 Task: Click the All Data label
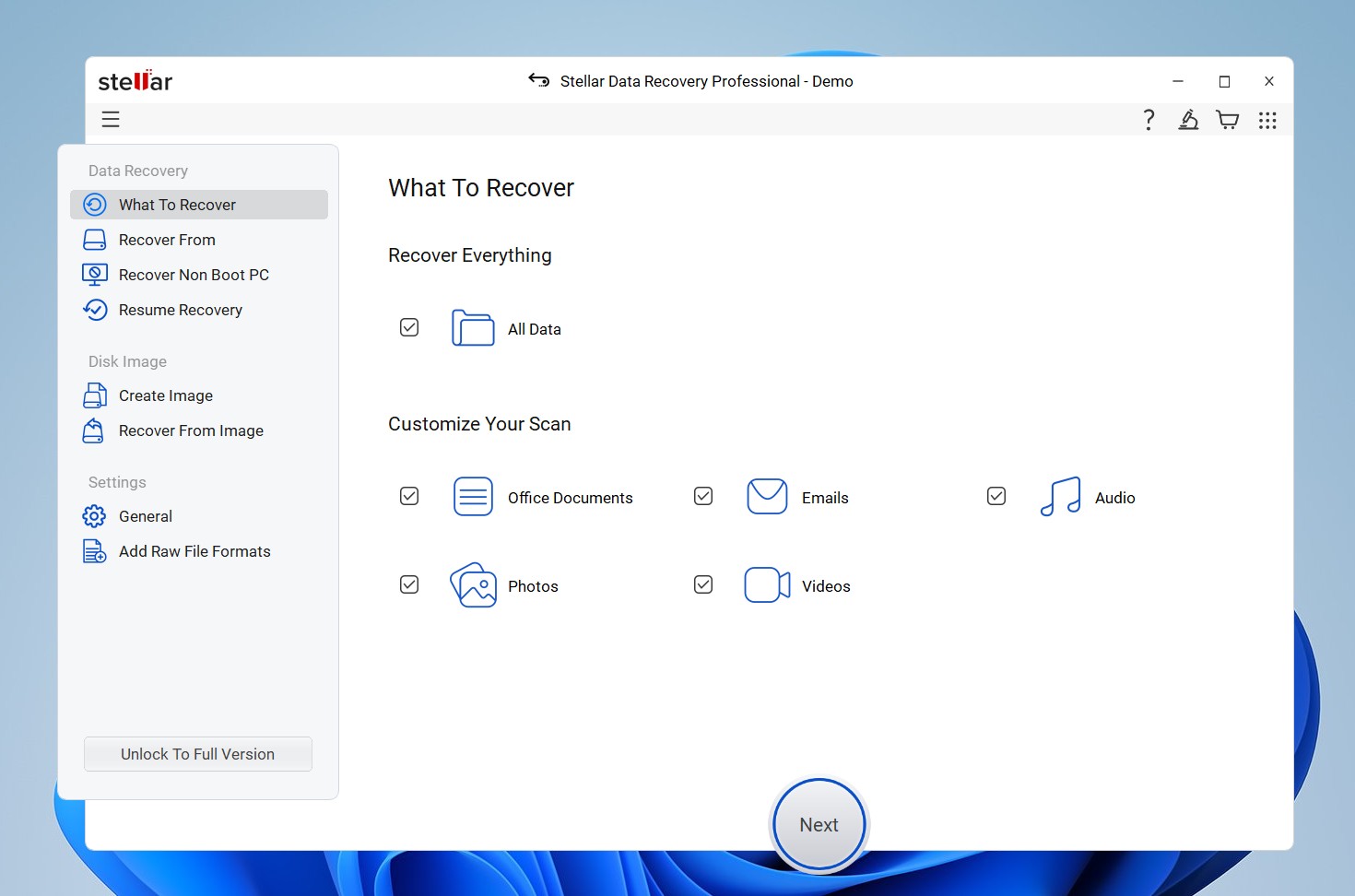(535, 329)
